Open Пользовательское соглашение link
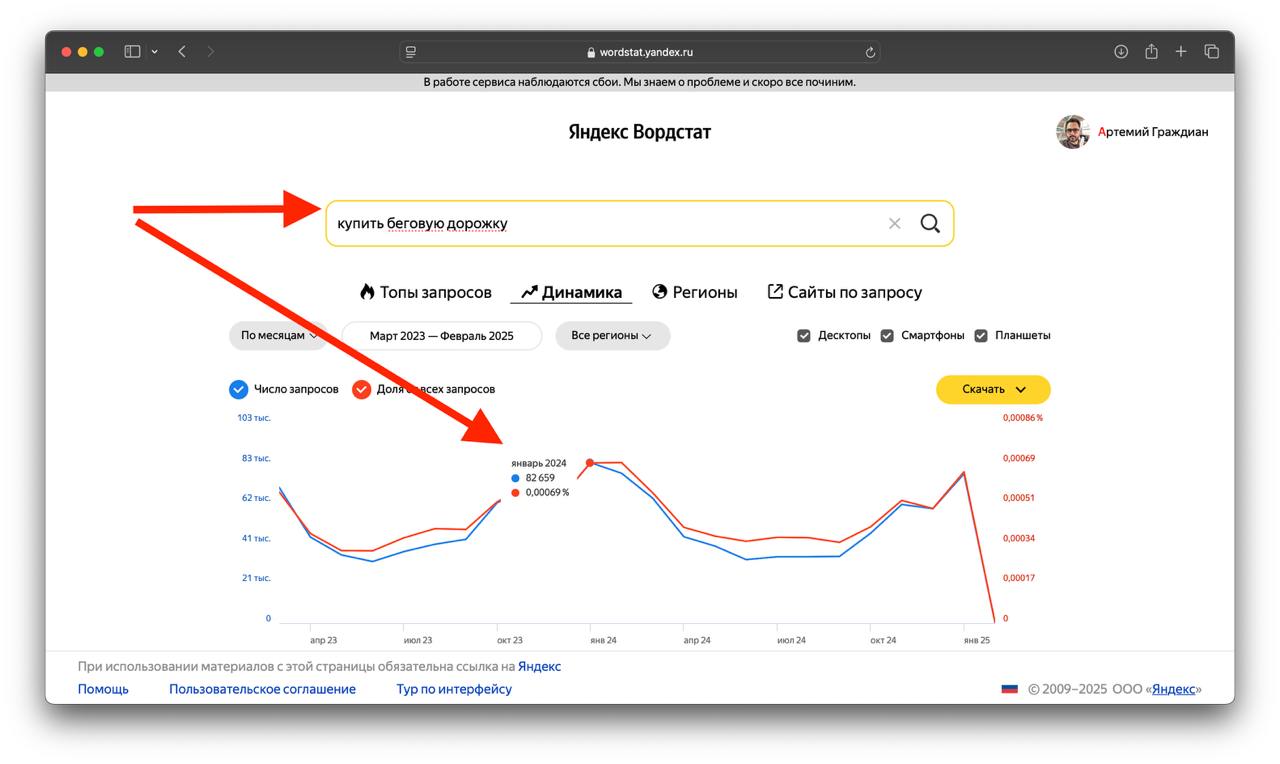Screen dimensions: 1280x764 262,689
